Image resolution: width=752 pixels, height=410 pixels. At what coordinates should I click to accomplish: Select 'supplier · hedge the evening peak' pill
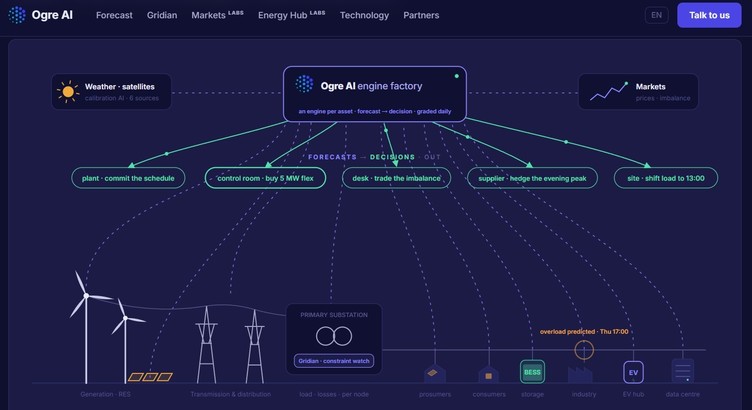532,178
